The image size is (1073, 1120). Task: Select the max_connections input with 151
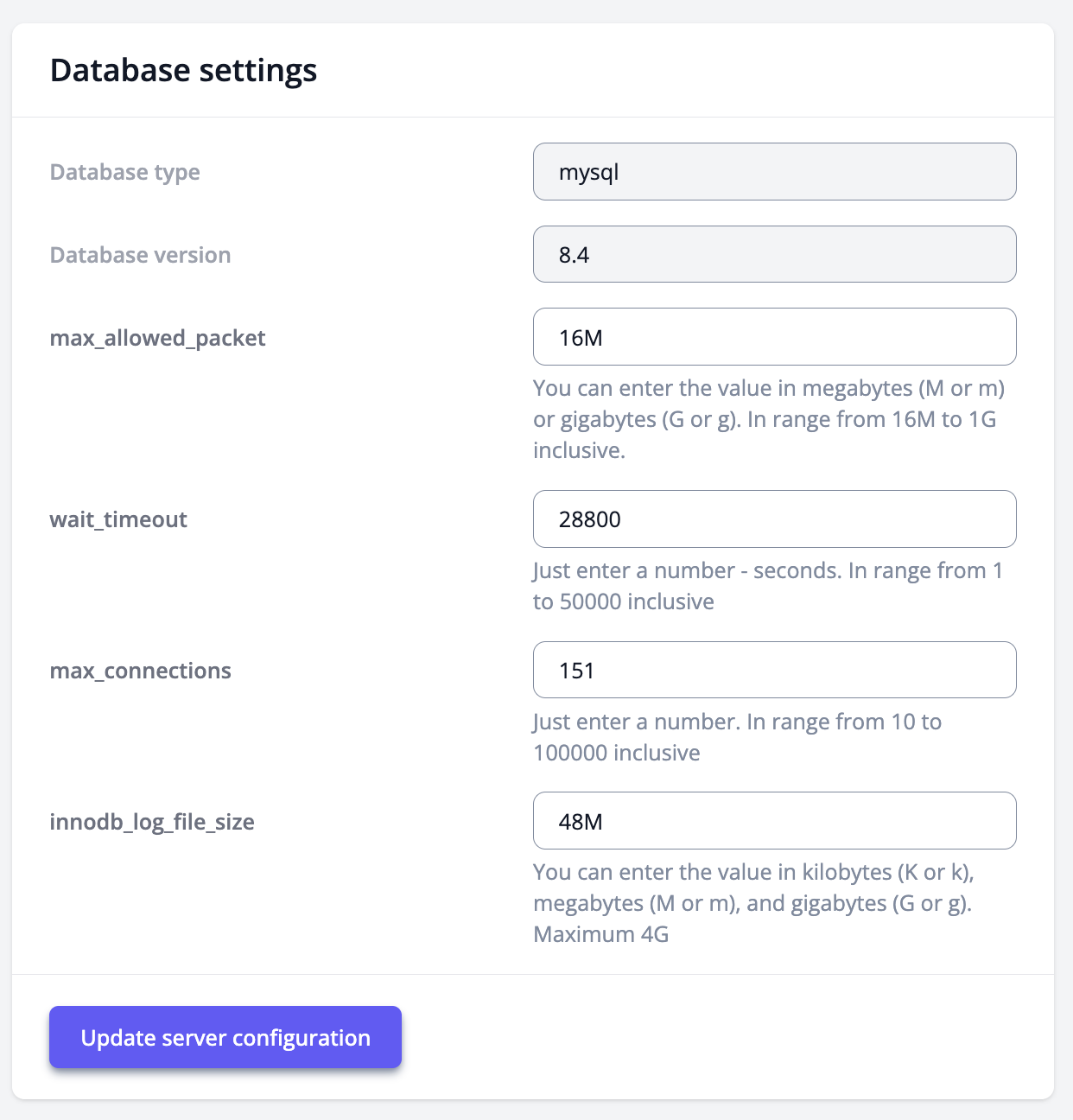774,671
